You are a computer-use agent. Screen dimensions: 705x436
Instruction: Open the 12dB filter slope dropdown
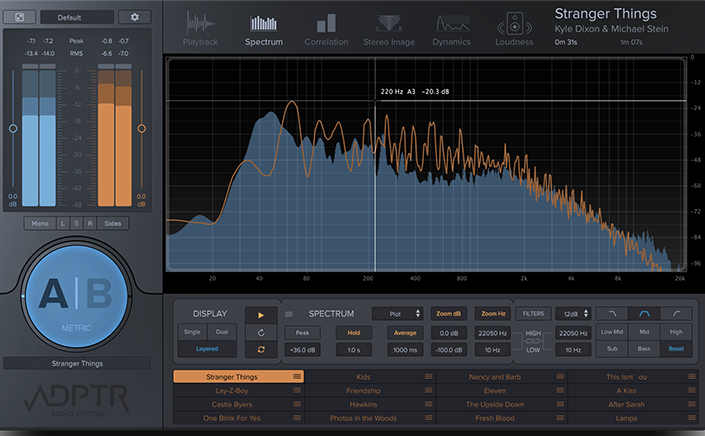573,314
